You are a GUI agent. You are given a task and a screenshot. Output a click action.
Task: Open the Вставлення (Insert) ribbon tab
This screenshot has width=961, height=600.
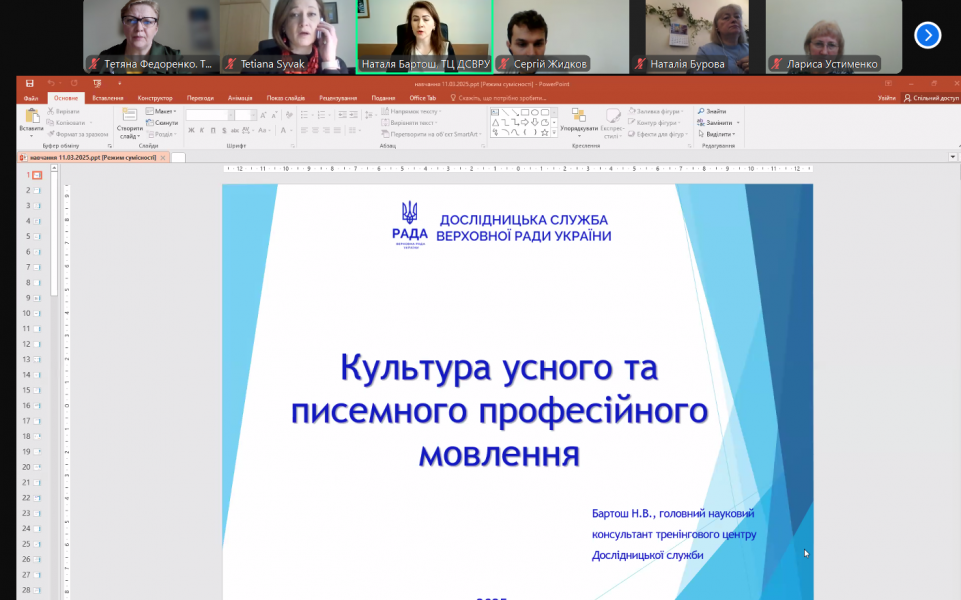coord(108,98)
